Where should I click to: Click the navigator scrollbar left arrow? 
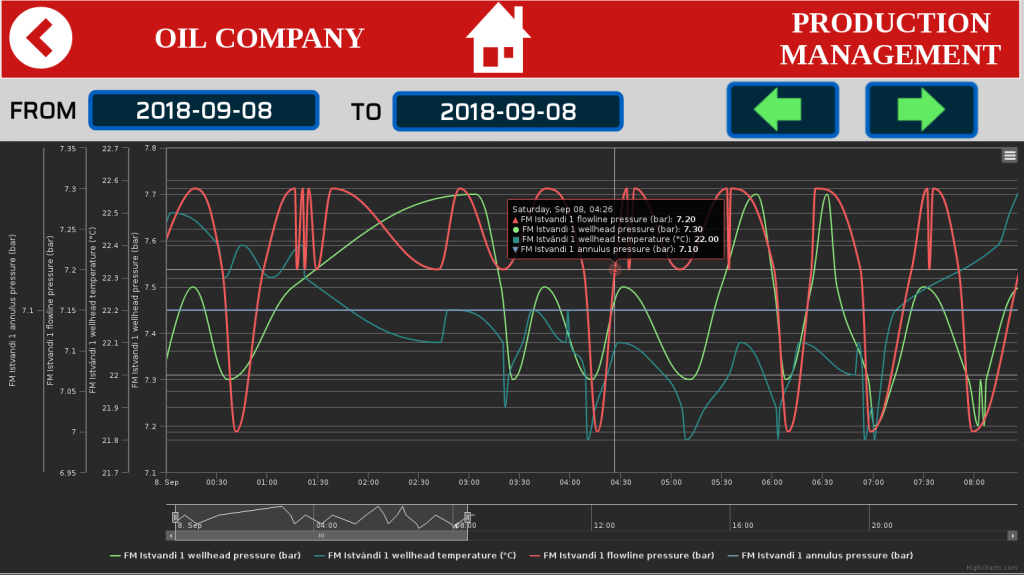pyautogui.click(x=171, y=536)
